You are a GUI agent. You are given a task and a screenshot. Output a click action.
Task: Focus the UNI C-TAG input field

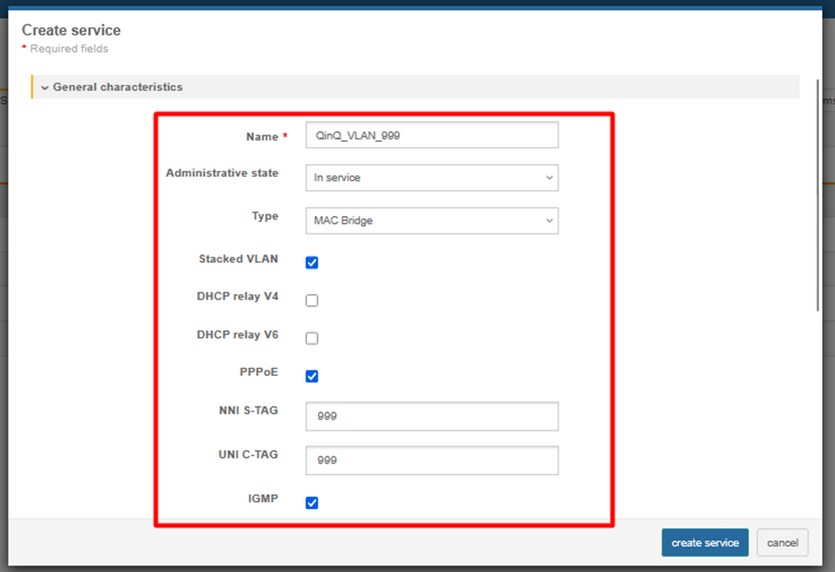click(431, 460)
